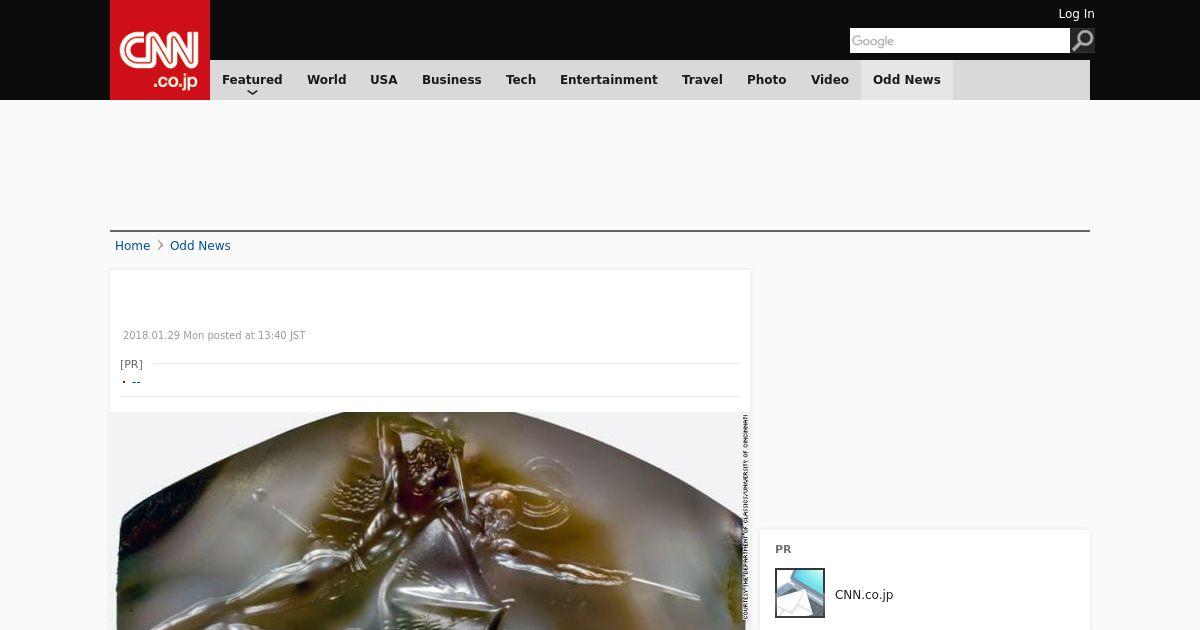Expand the Featured menu chevron
The width and height of the screenshot is (1200, 630).
(252, 92)
